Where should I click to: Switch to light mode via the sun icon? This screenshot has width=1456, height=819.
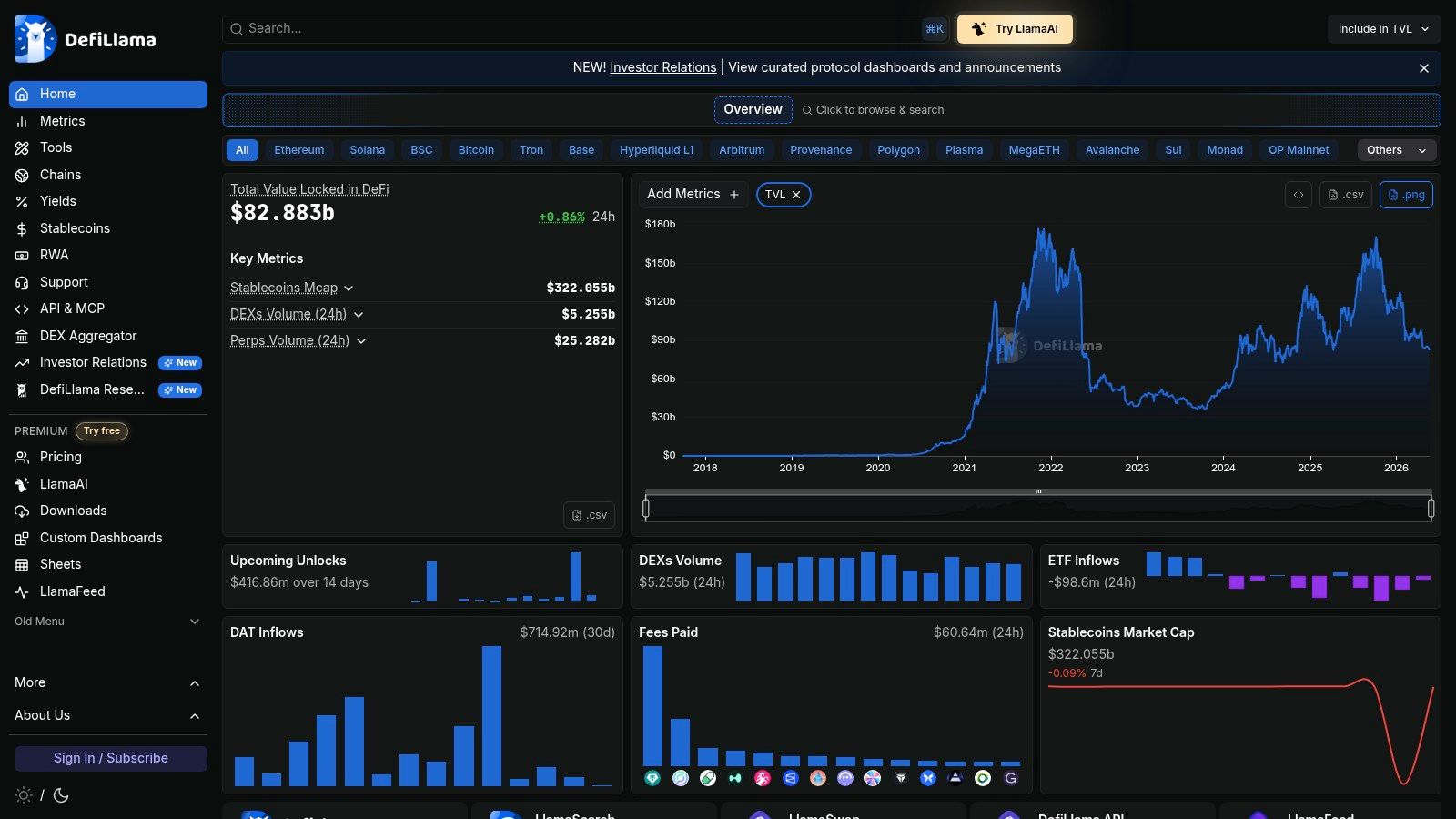point(24,795)
